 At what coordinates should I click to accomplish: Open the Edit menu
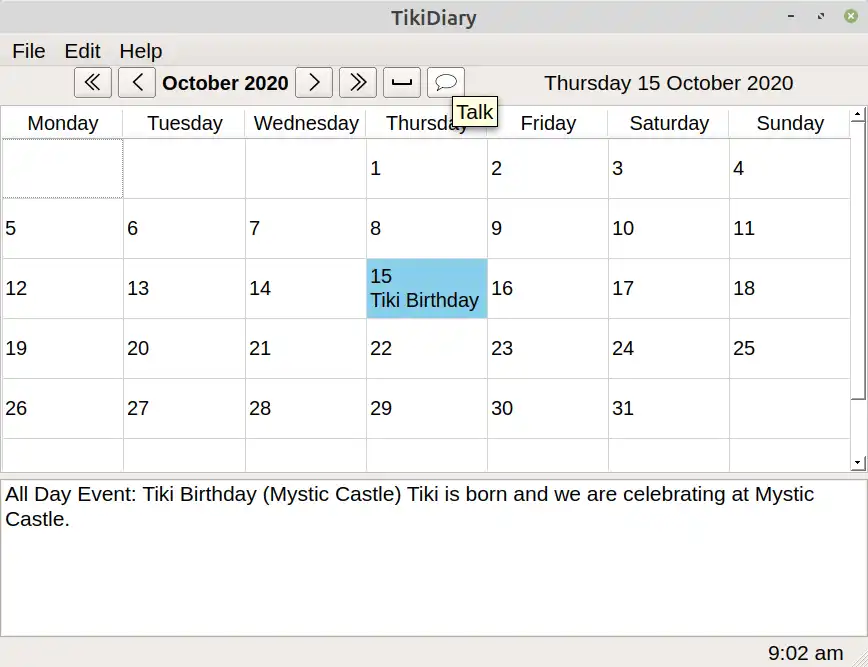point(83,51)
